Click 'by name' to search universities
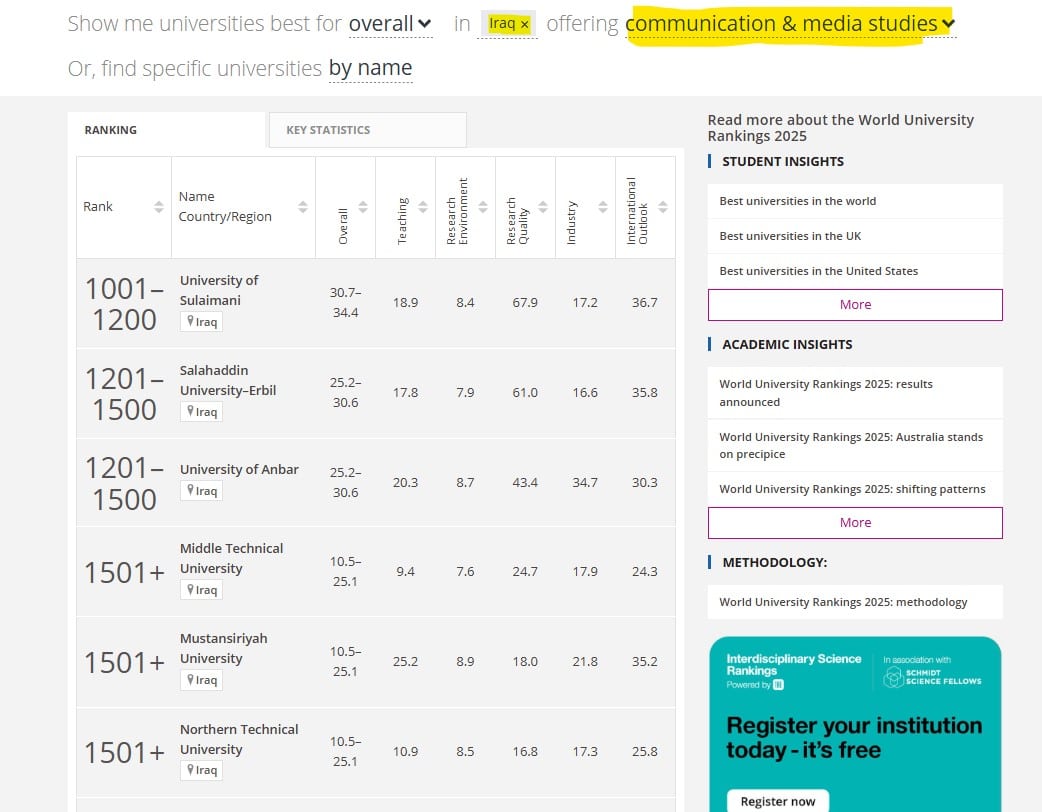This screenshot has width=1042, height=812. click(x=370, y=68)
